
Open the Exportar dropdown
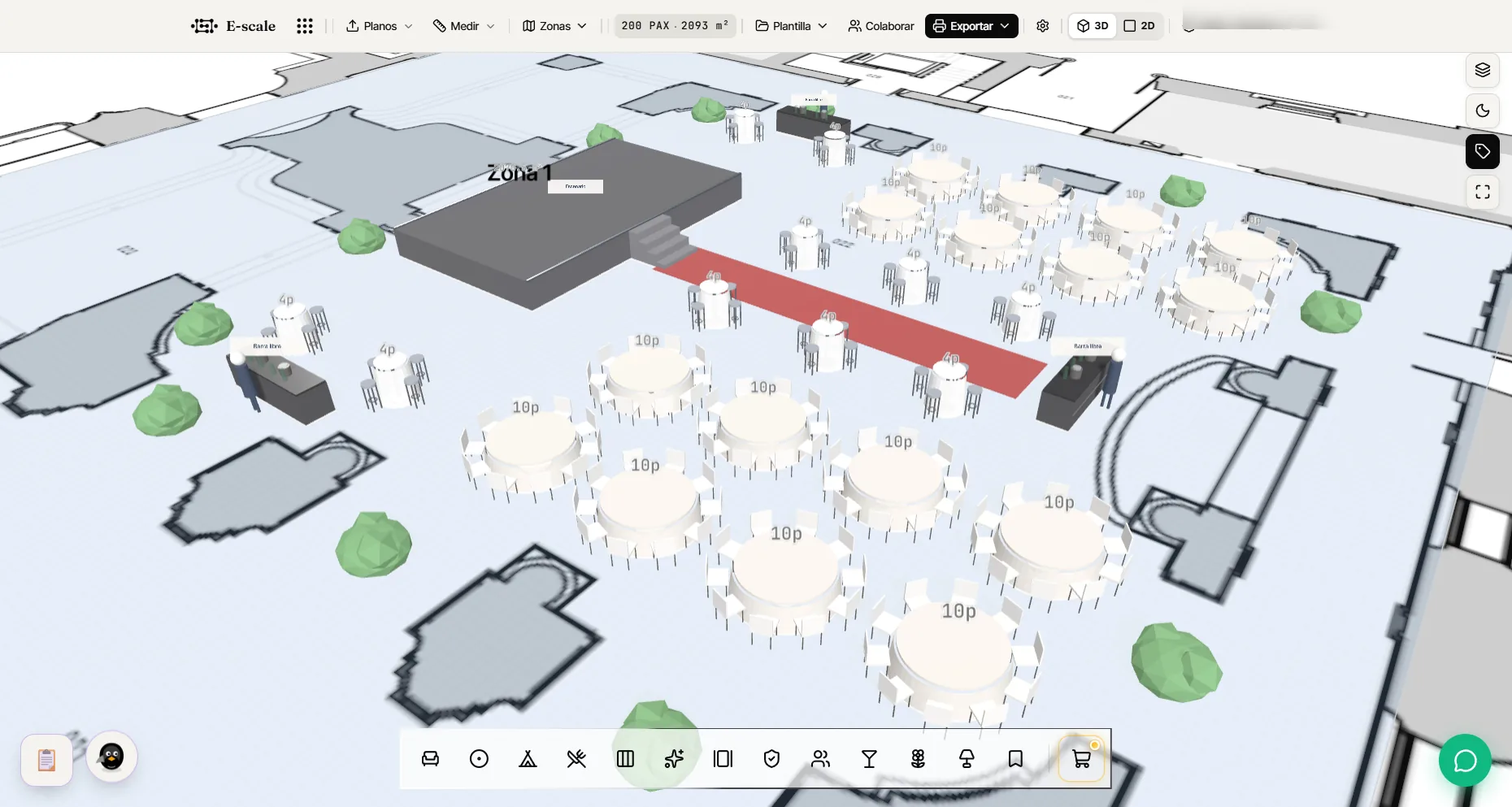point(971,26)
